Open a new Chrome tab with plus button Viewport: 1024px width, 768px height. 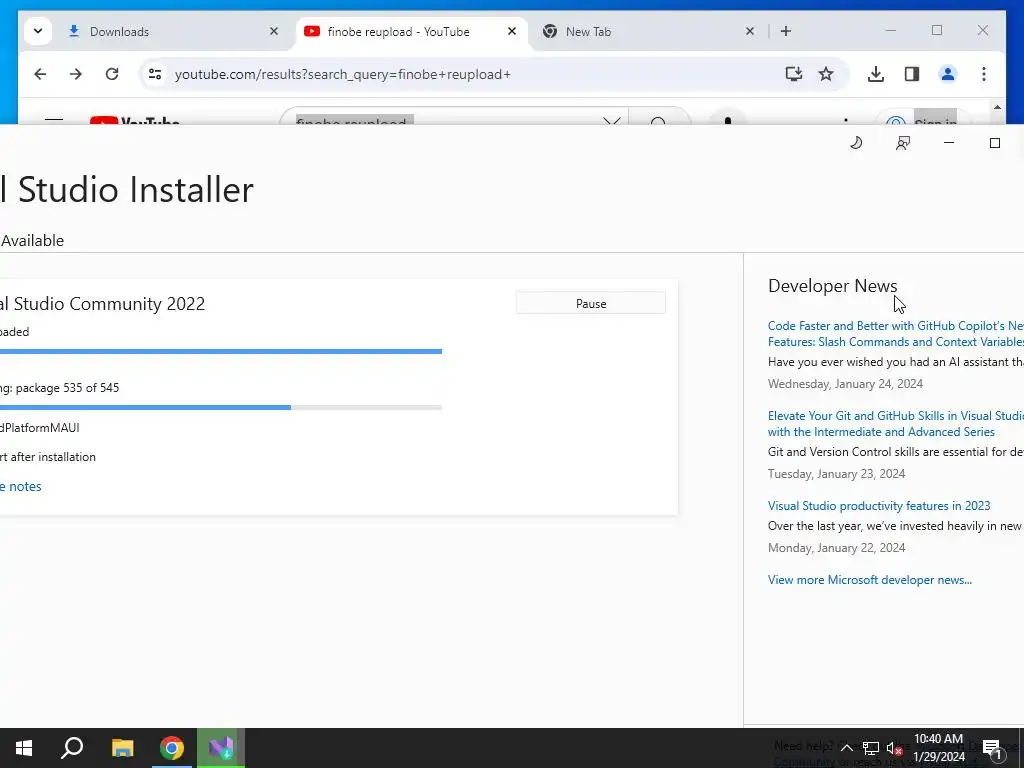786,31
